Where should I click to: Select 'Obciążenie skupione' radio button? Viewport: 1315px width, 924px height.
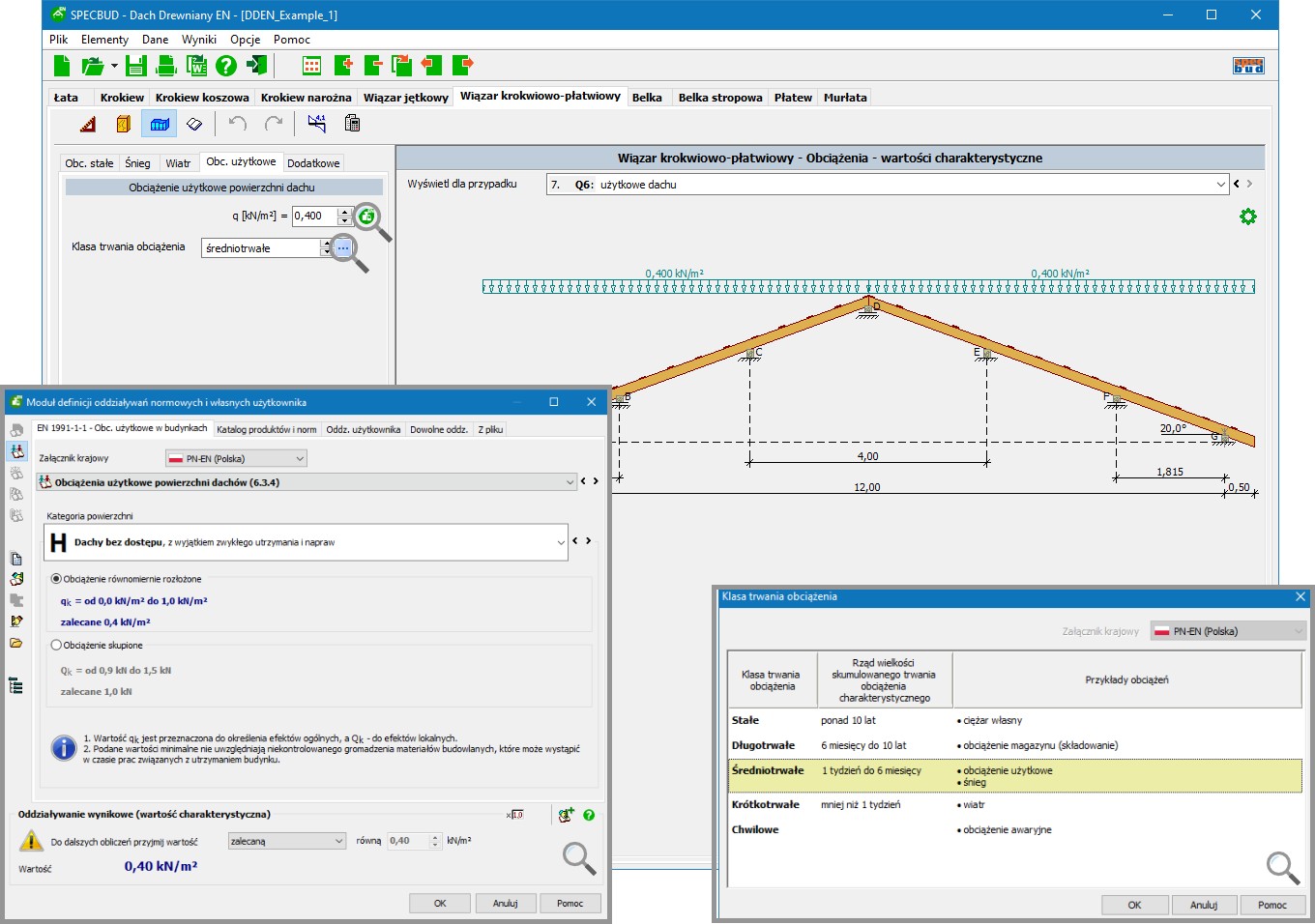click(56, 645)
